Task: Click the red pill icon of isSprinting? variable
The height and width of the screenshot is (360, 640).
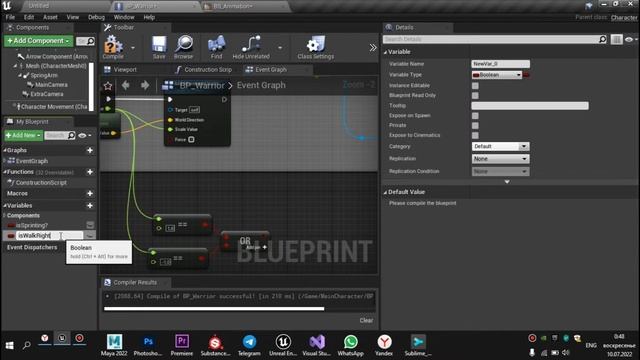Action: [11, 225]
